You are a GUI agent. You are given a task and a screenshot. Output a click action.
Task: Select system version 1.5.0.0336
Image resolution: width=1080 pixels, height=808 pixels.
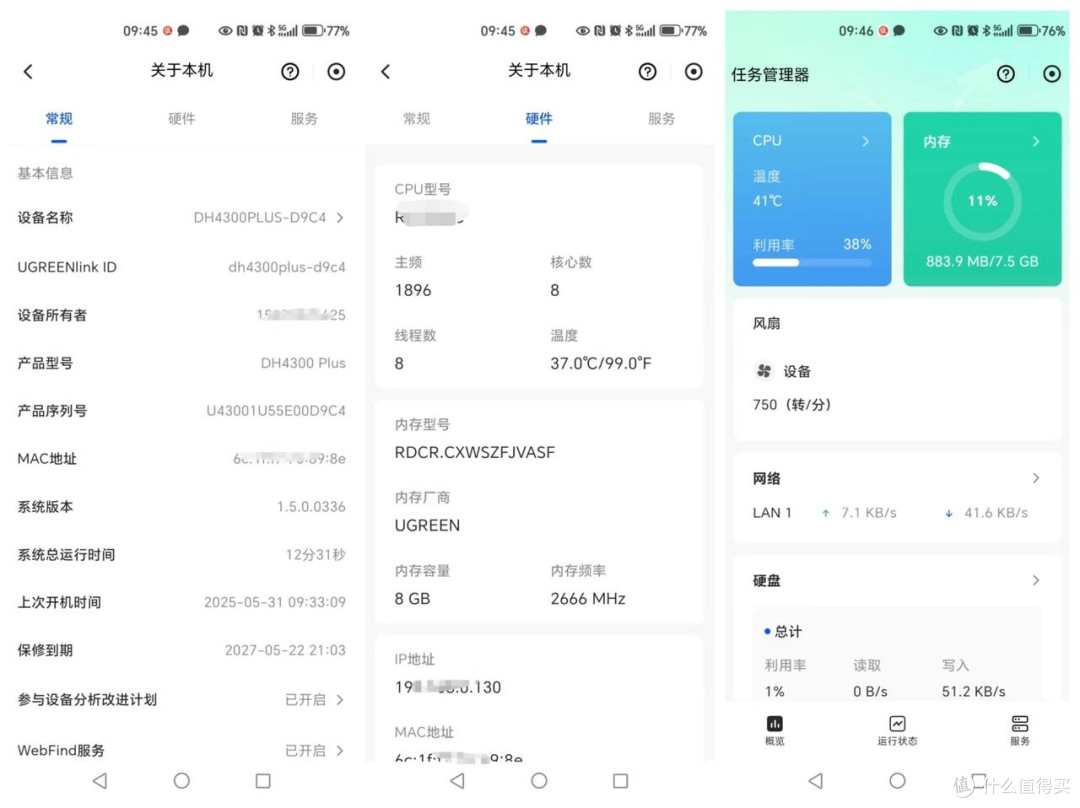pyautogui.click(x=311, y=507)
